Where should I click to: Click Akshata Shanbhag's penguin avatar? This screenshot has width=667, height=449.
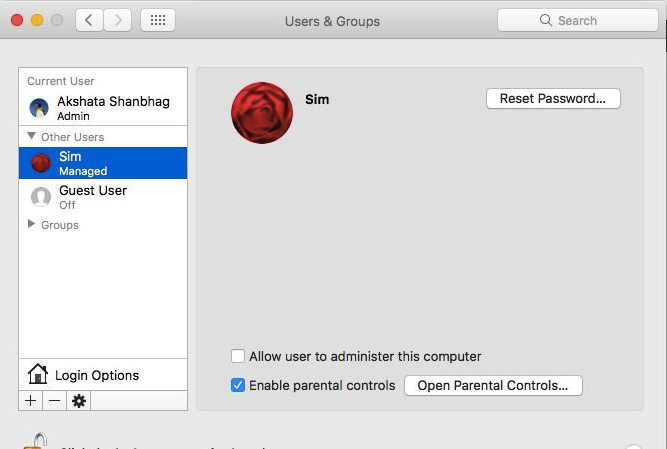39,108
